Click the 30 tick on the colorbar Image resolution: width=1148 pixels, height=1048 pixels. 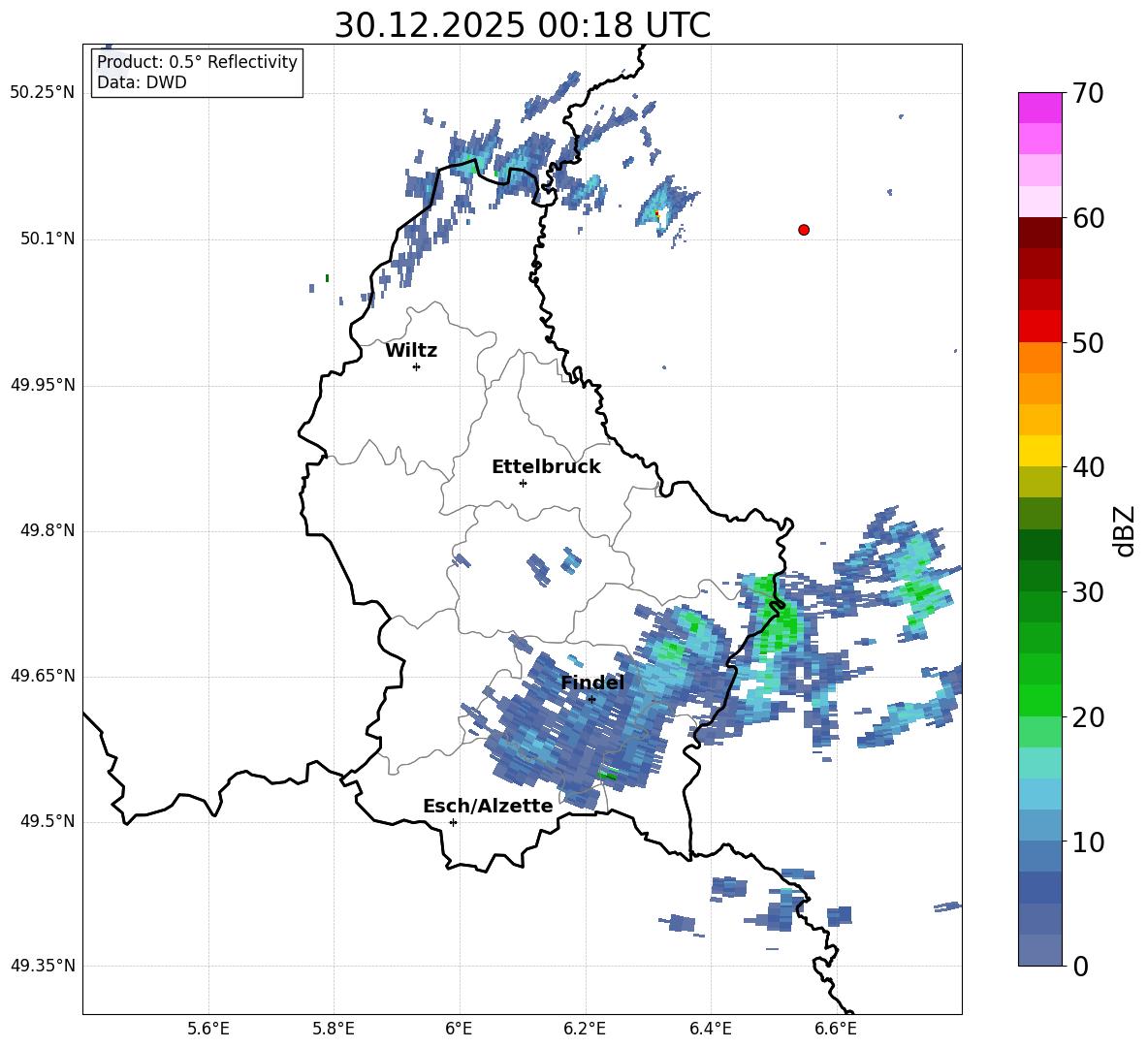1088,592
